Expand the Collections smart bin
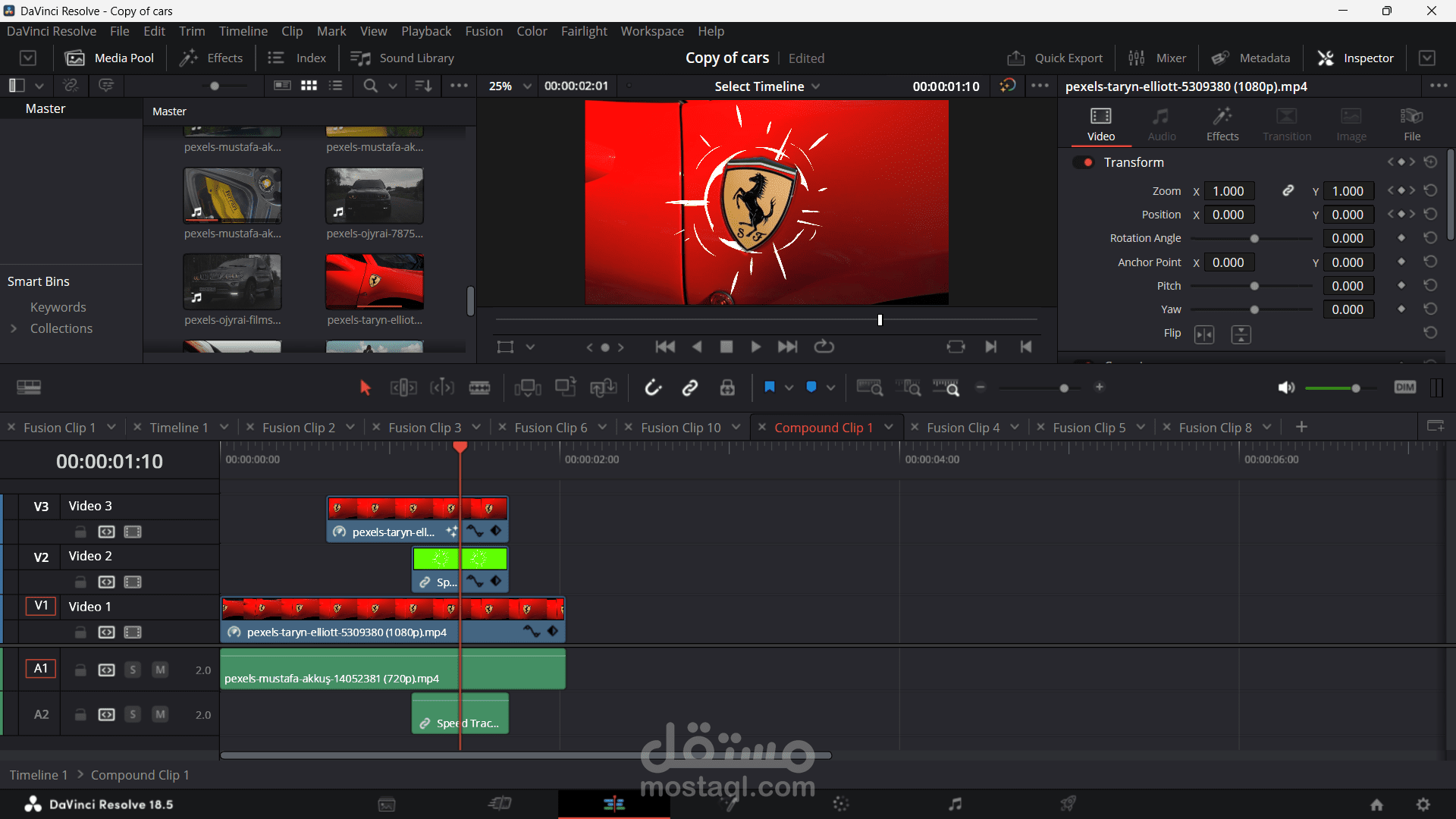The width and height of the screenshot is (1456, 819). coord(13,328)
